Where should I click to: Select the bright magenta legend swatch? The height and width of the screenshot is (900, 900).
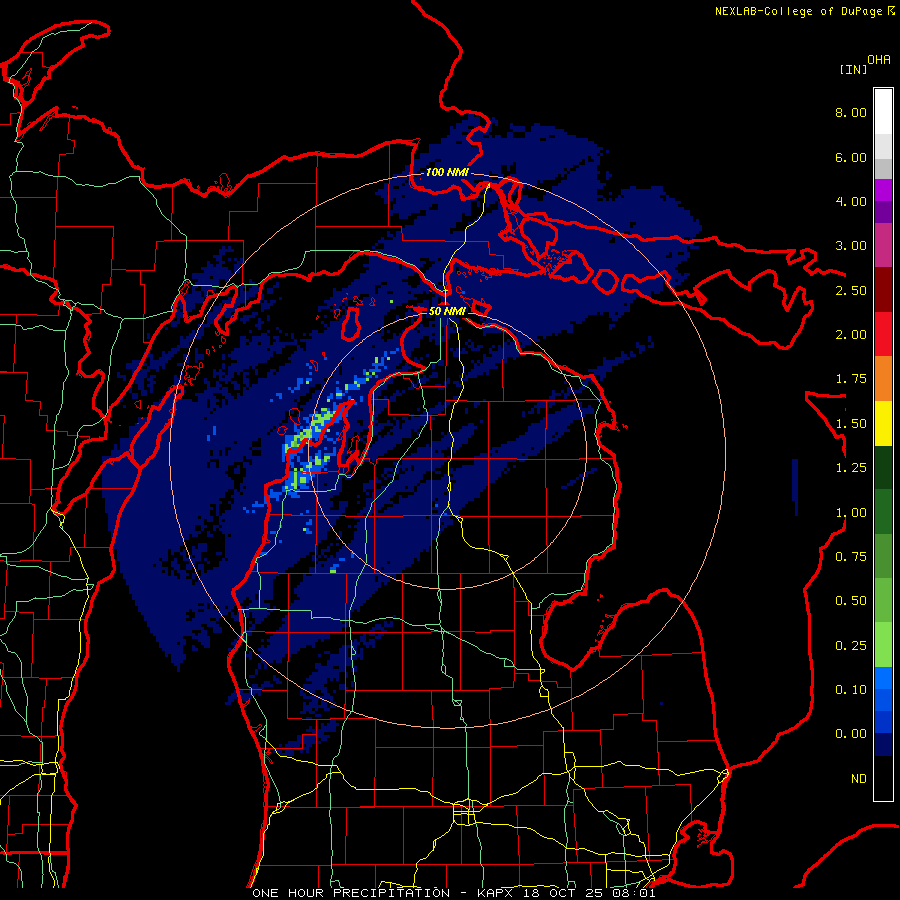883,190
